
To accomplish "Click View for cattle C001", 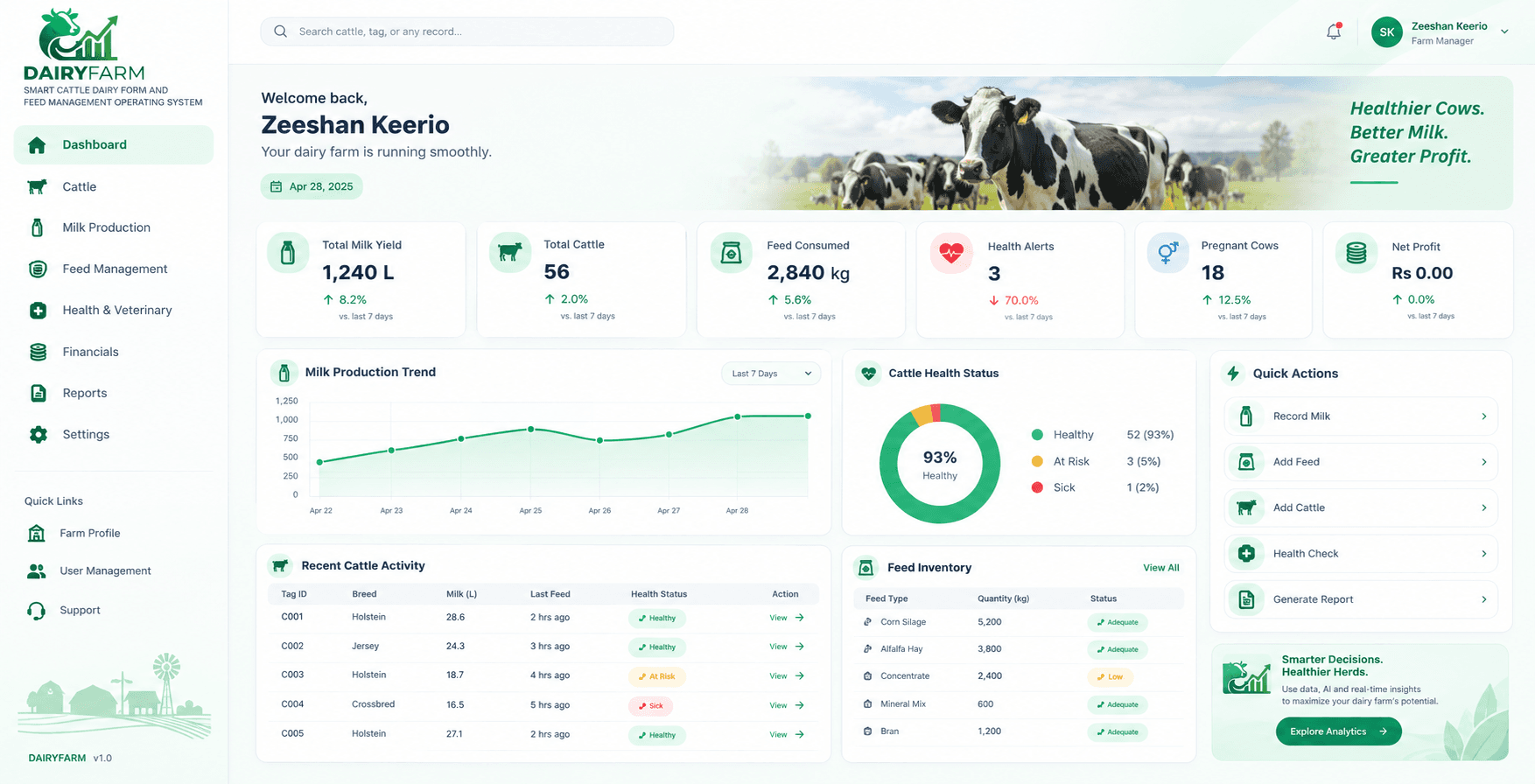I will [787, 618].
